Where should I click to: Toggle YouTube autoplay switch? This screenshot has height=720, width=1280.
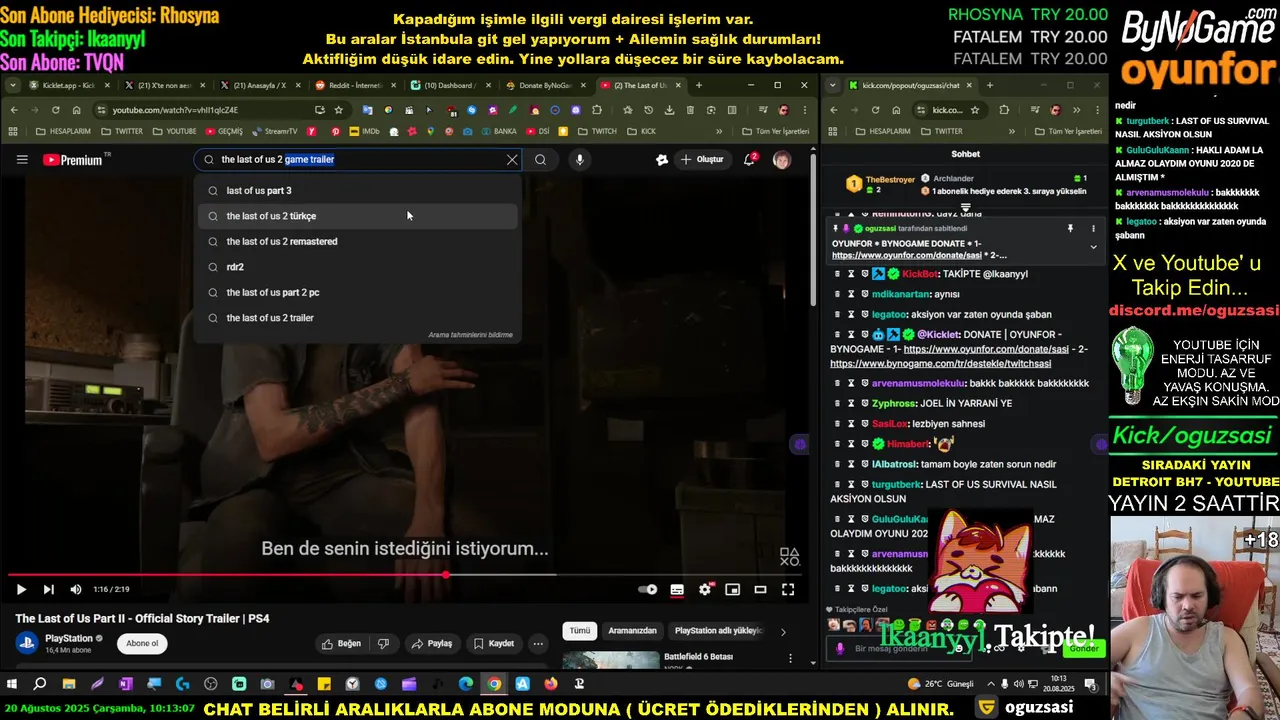(648, 590)
